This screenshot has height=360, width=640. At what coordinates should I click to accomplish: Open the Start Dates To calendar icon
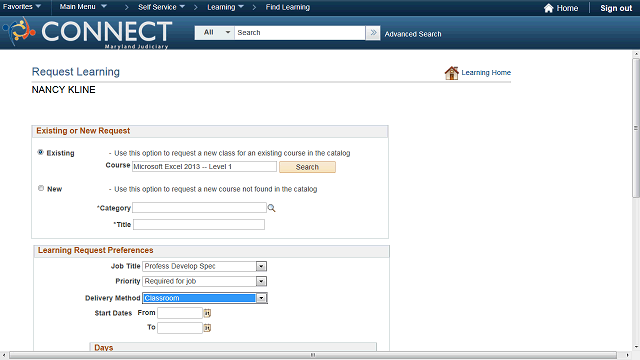point(207,328)
